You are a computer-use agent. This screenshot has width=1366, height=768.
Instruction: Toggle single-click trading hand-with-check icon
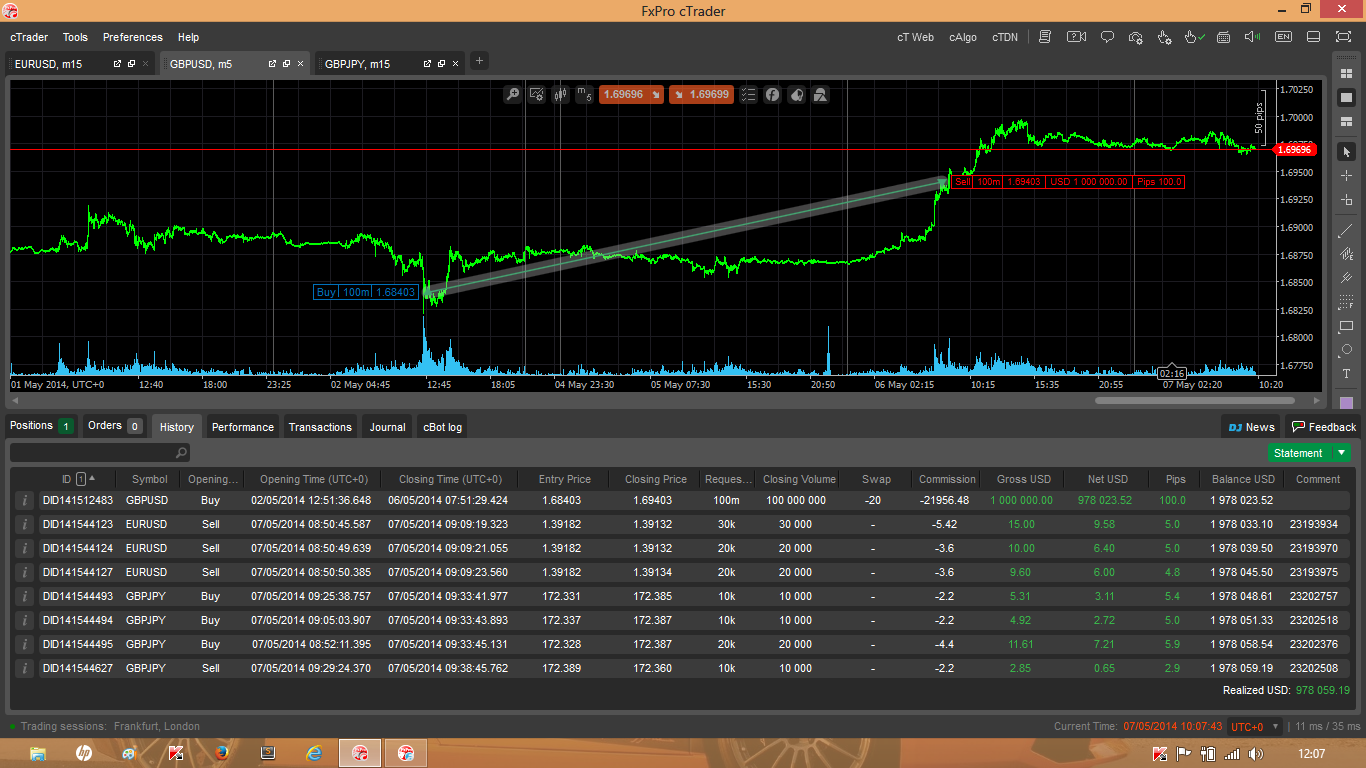pyautogui.click(x=1194, y=37)
